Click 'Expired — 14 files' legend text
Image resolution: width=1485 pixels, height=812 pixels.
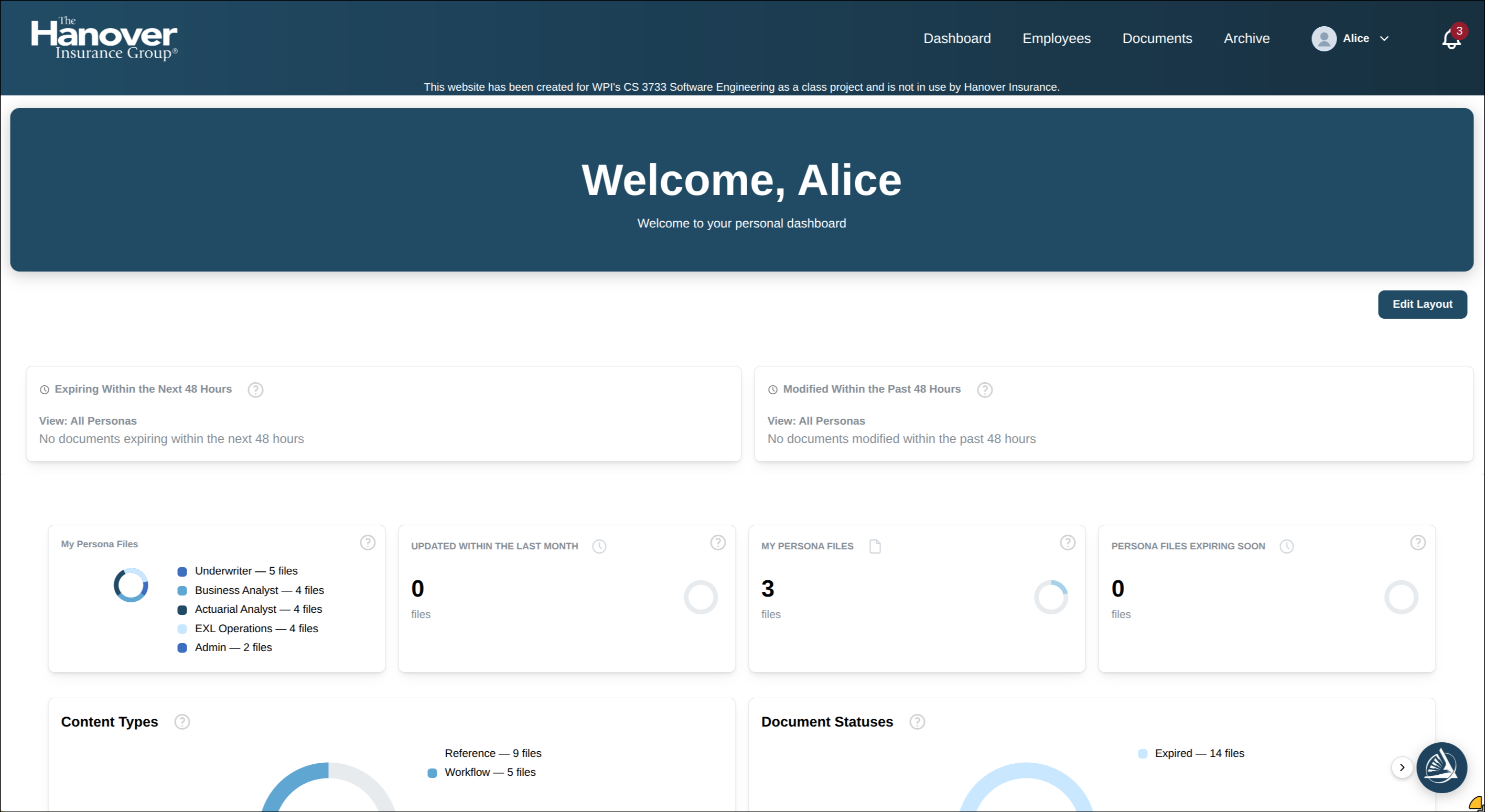tap(1200, 753)
